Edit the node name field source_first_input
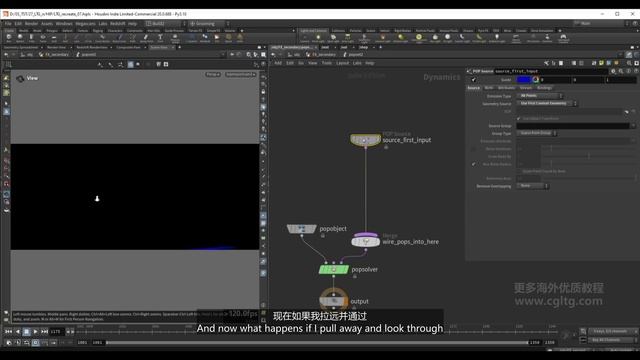 coord(551,71)
